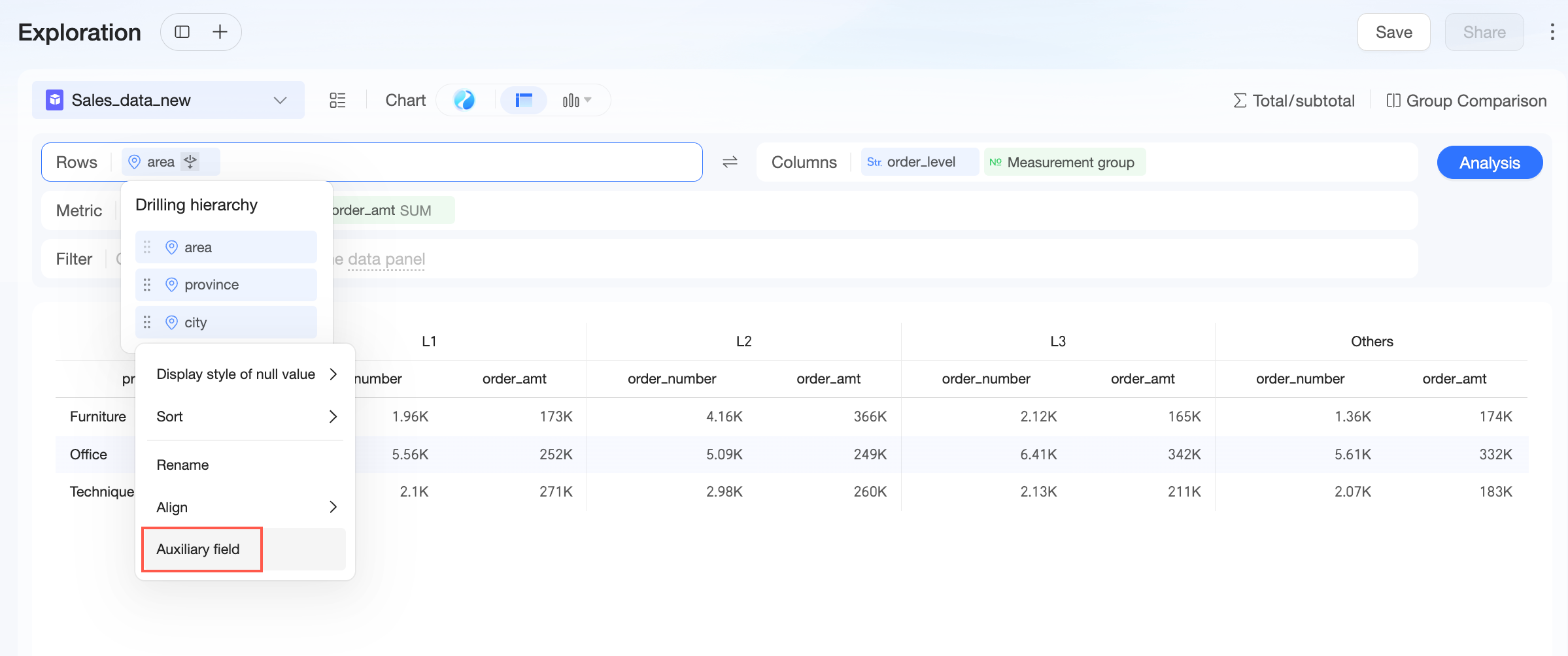
Task: Click the Analysis button
Action: (1490, 163)
